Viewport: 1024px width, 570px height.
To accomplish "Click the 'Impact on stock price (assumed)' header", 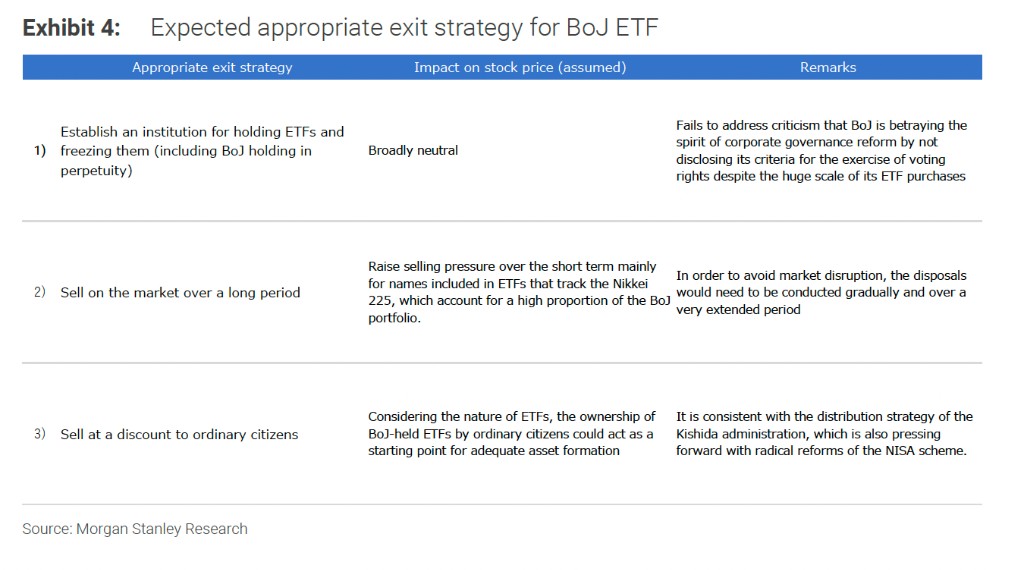I will [520, 67].
